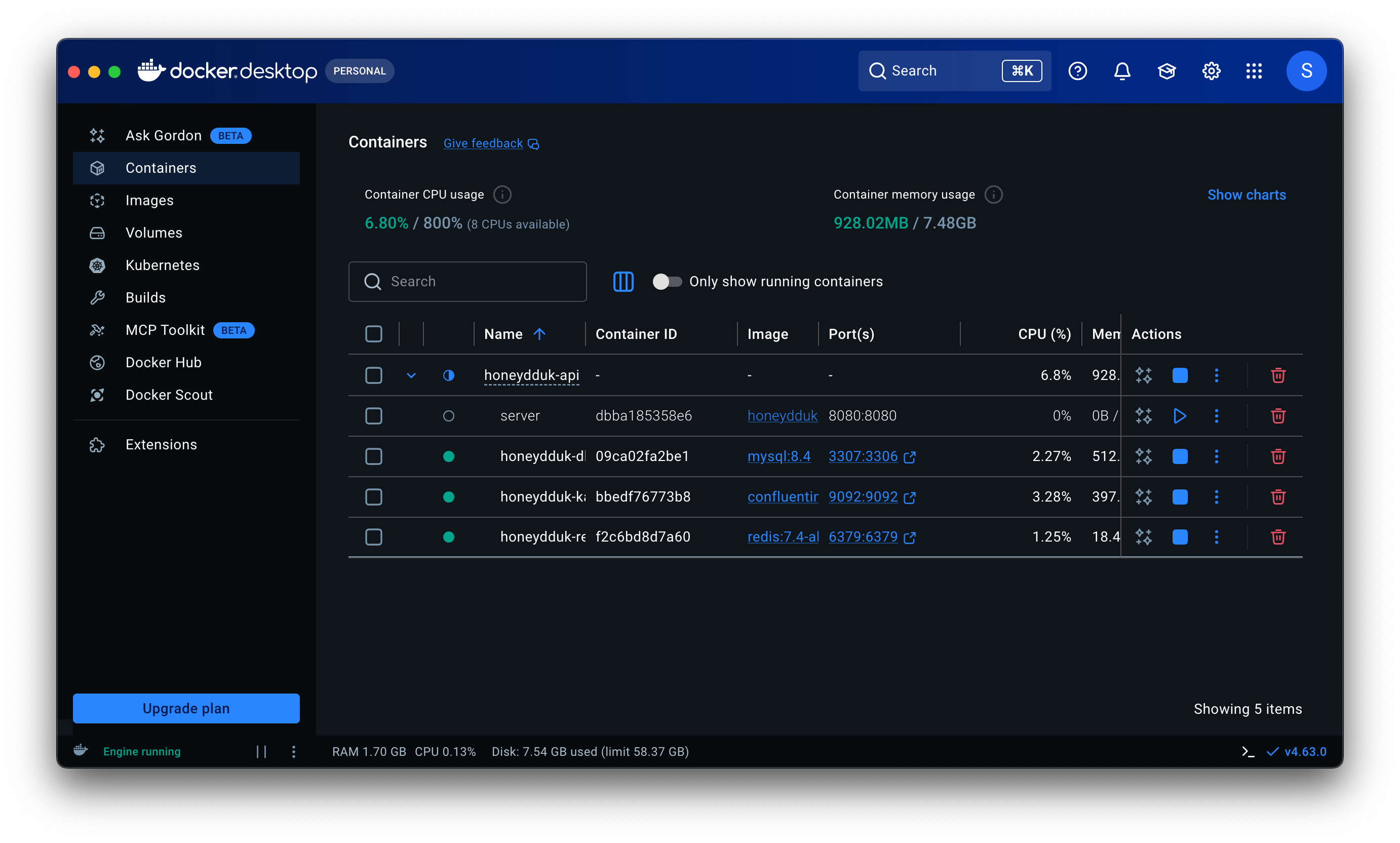This screenshot has height=843, width=1400.
Task: Open Docker Scout in the sidebar
Action: pyautogui.click(x=169, y=395)
